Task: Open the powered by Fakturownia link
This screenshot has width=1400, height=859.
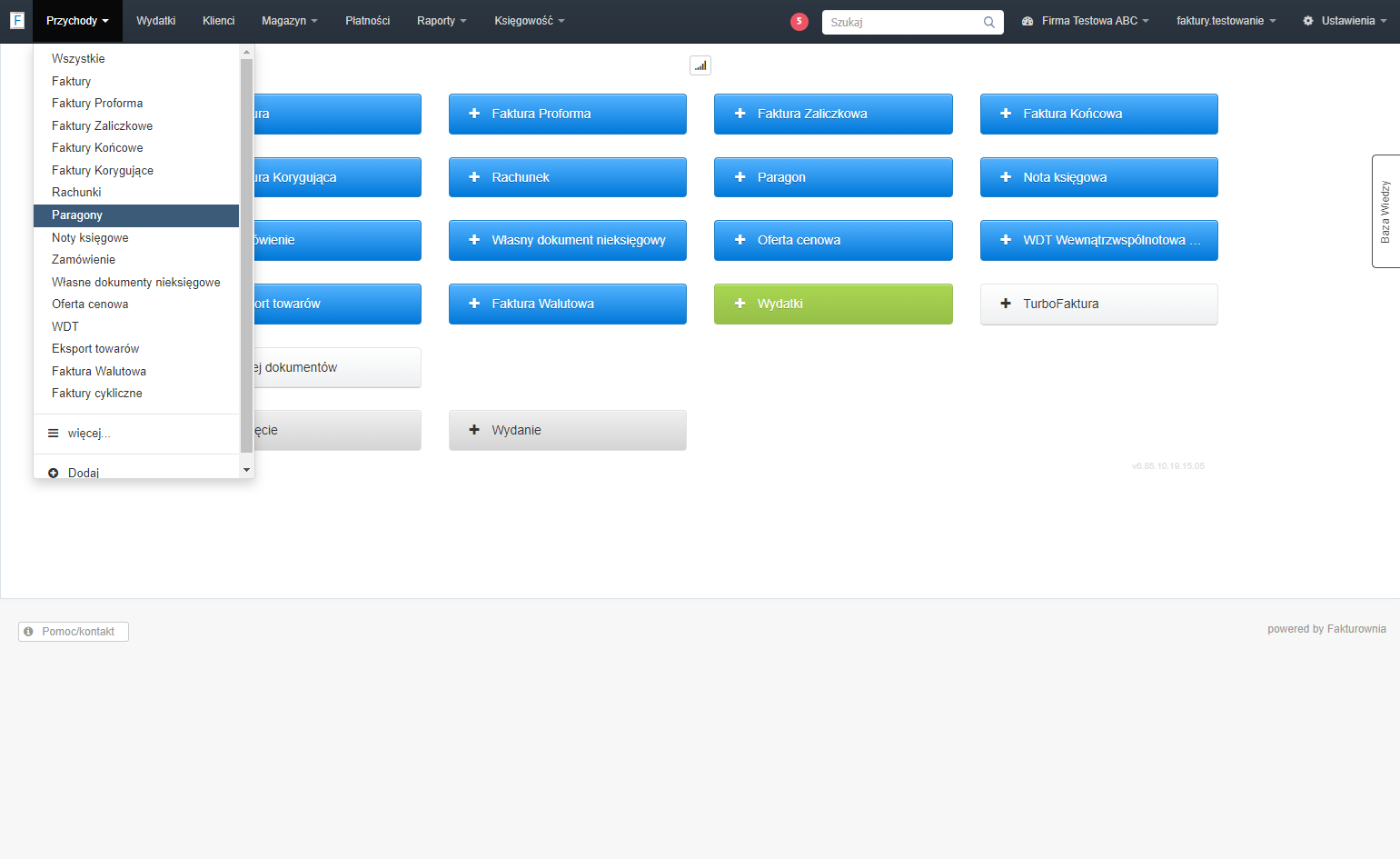Action: pos(1326,629)
